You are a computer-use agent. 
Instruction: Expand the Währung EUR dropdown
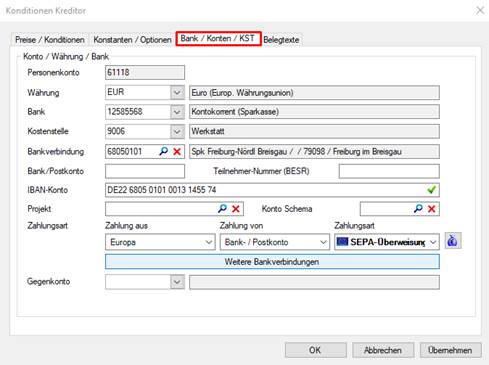[x=177, y=92]
